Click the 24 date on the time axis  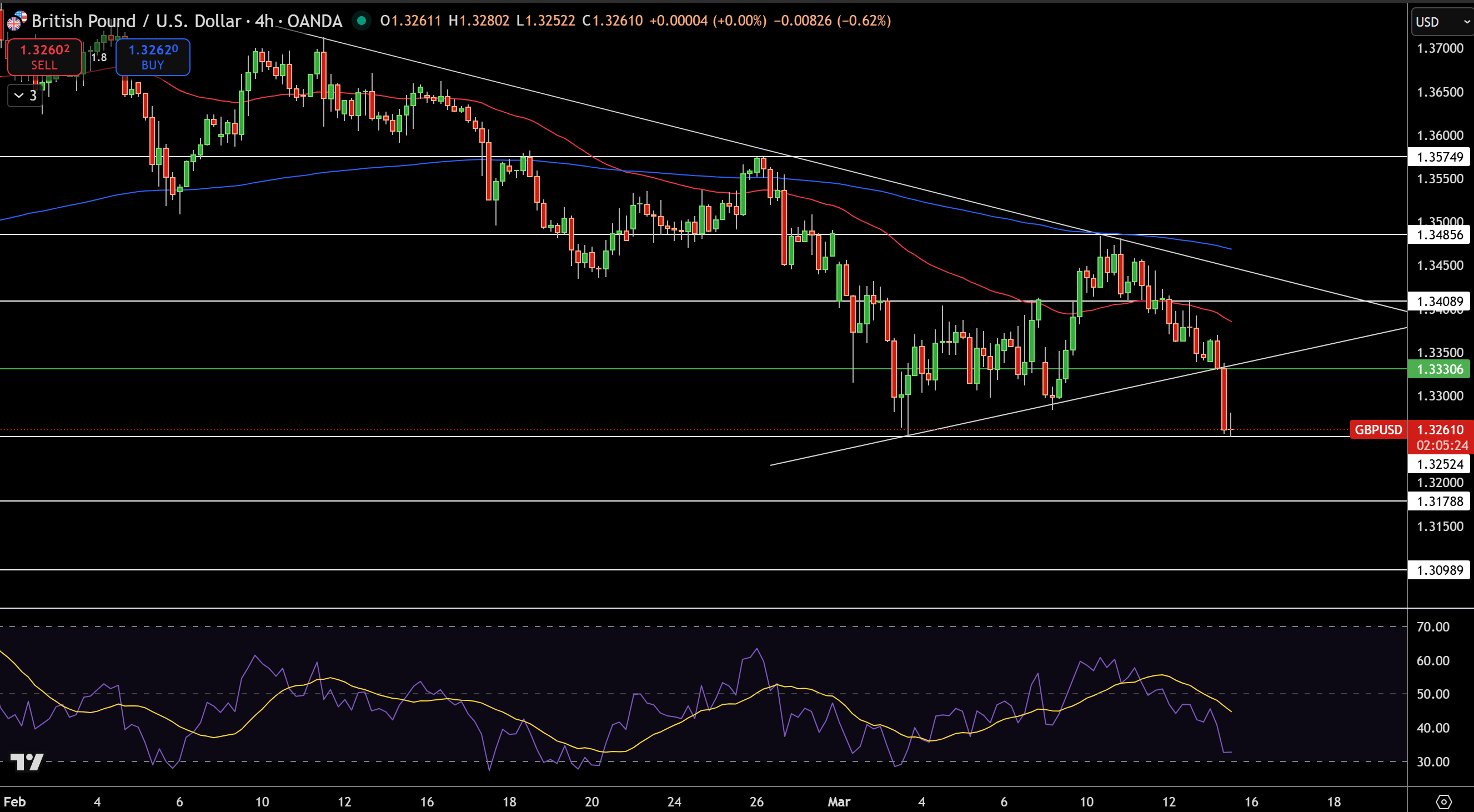click(674, 801)
